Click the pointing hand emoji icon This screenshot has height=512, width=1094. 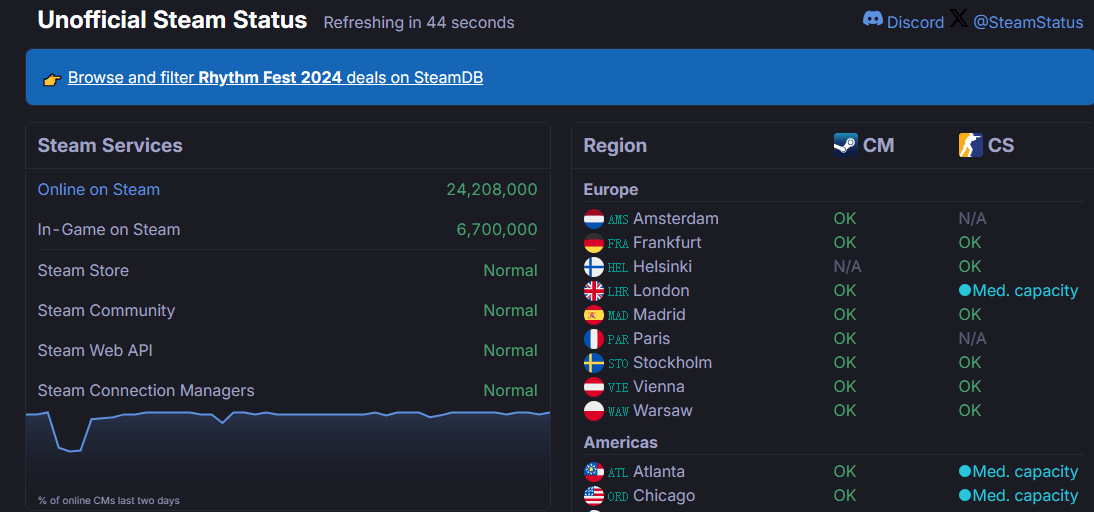(53, 78)
